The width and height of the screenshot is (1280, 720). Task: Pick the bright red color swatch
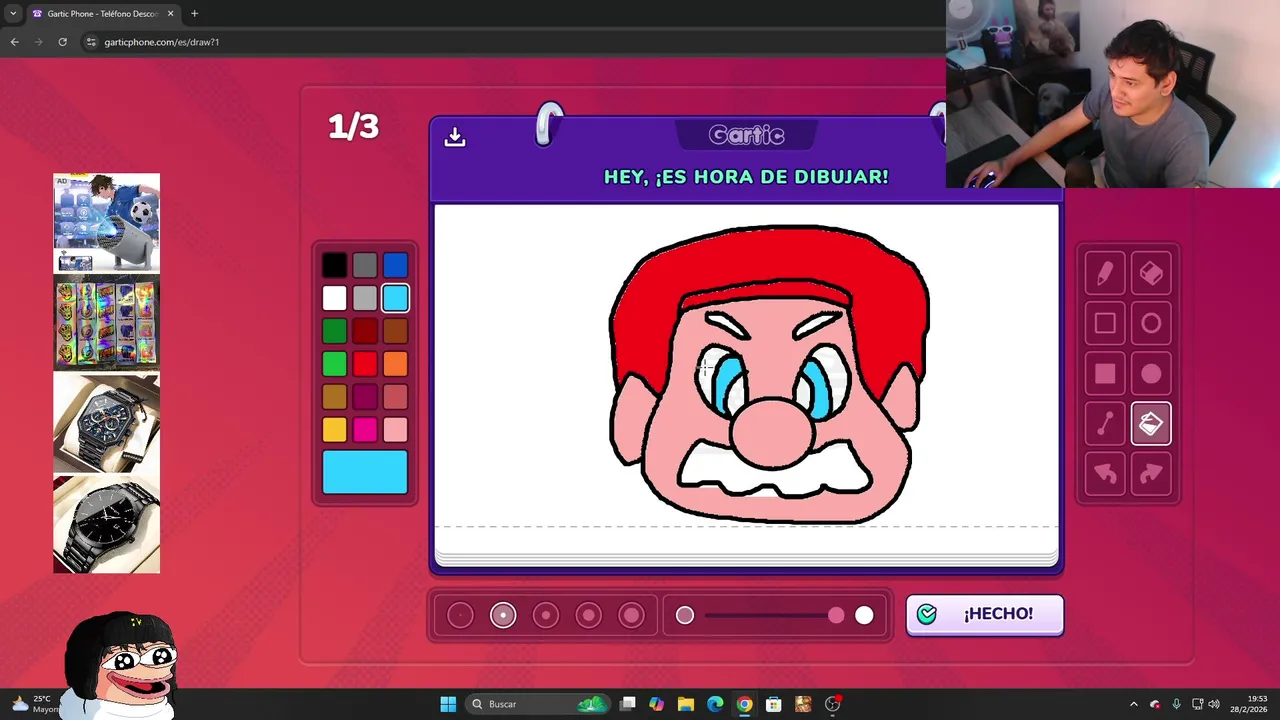(365, 364)
